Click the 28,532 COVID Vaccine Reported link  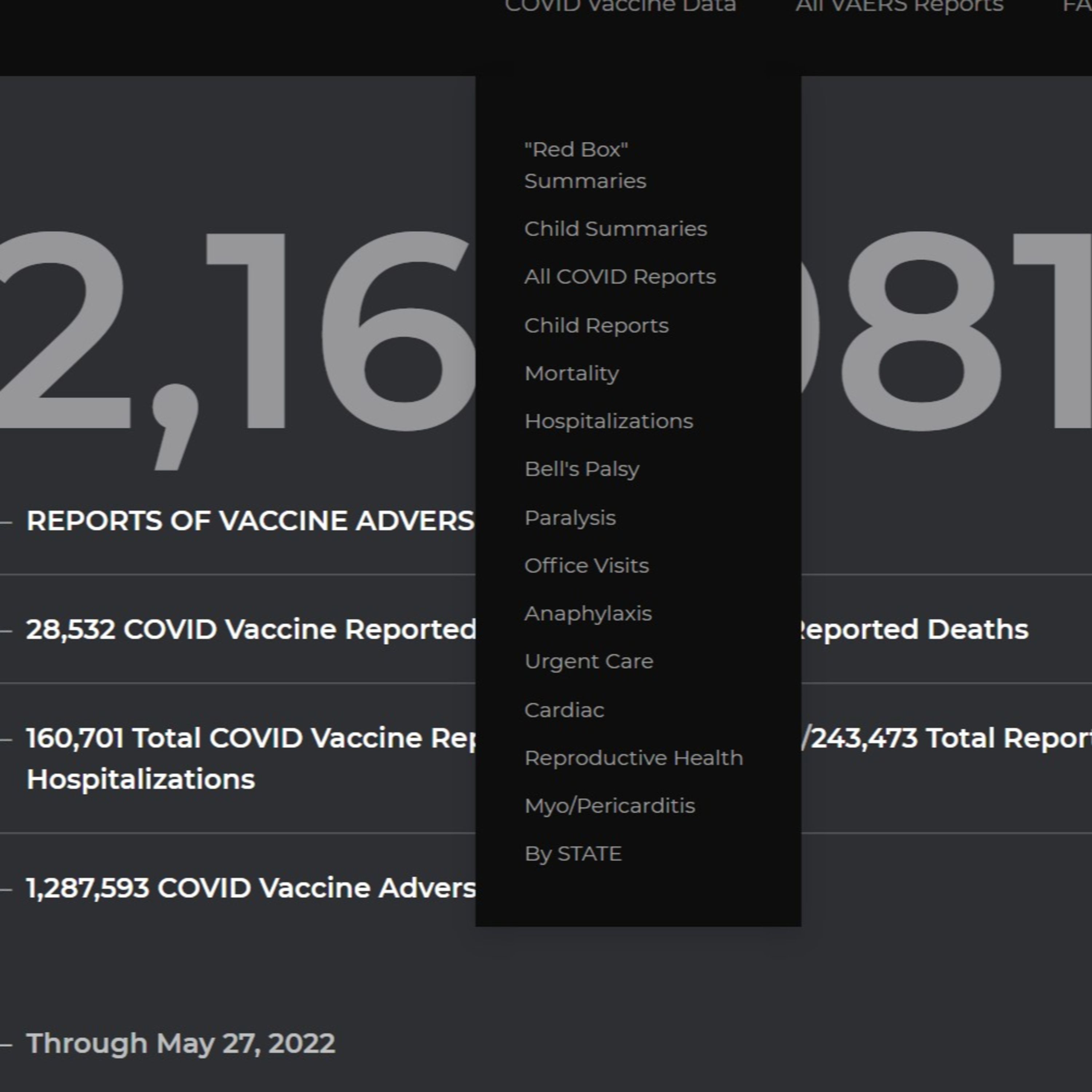click(251, 630)
